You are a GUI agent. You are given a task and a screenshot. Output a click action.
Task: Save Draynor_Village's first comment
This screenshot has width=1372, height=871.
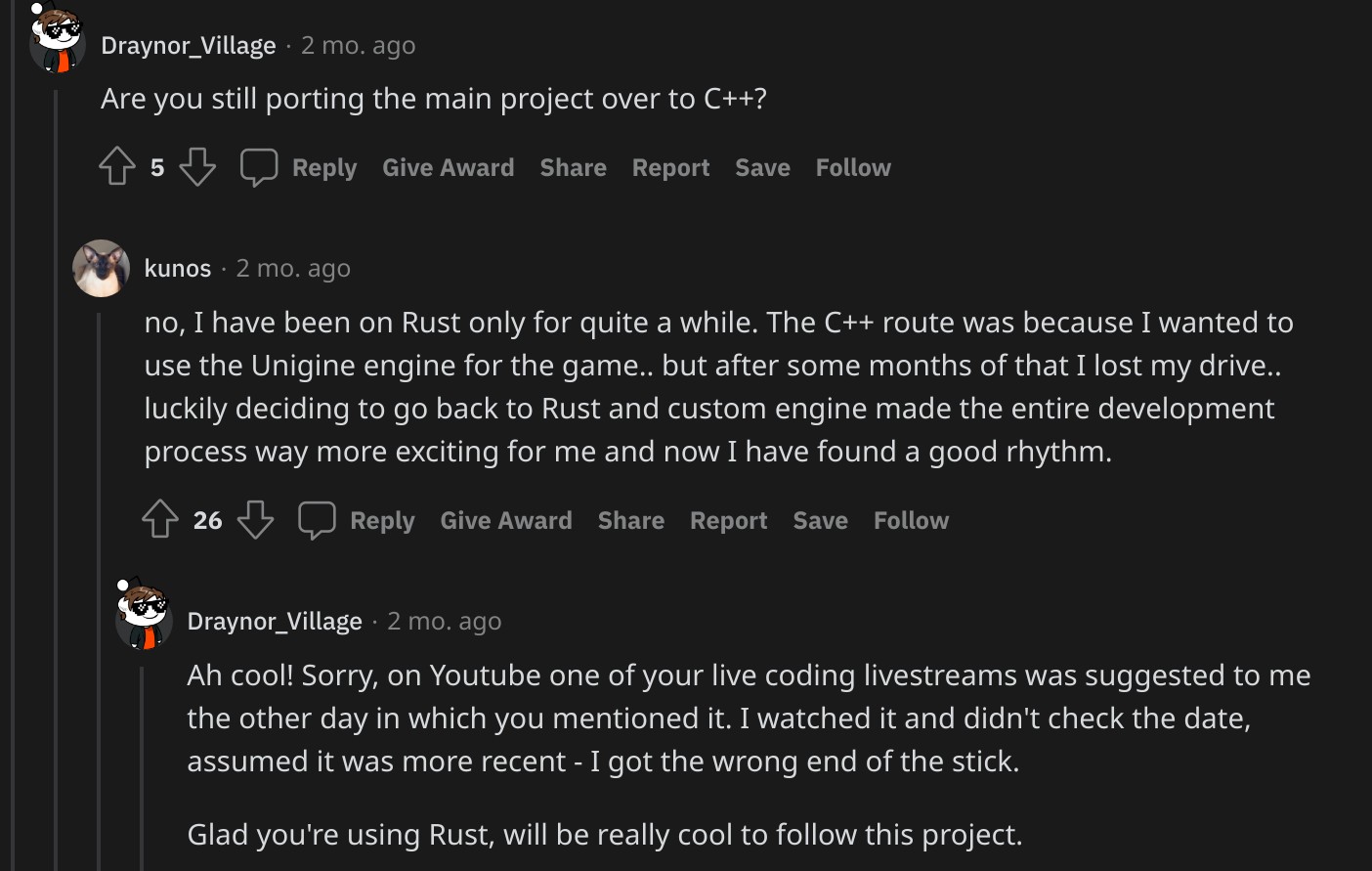(x=762, y=167)
